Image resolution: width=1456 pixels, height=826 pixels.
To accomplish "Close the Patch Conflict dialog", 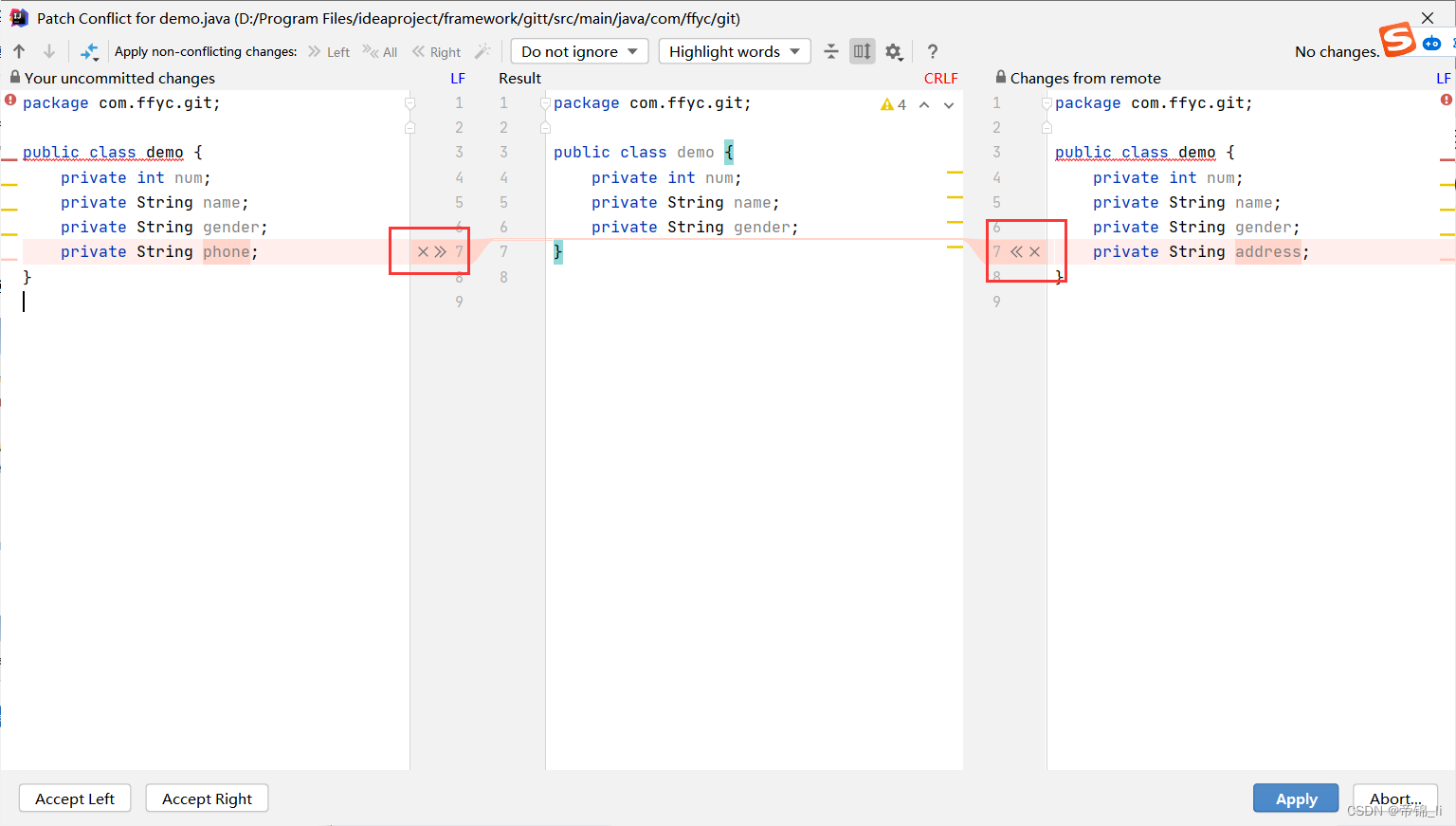I will pos(1428,18).
